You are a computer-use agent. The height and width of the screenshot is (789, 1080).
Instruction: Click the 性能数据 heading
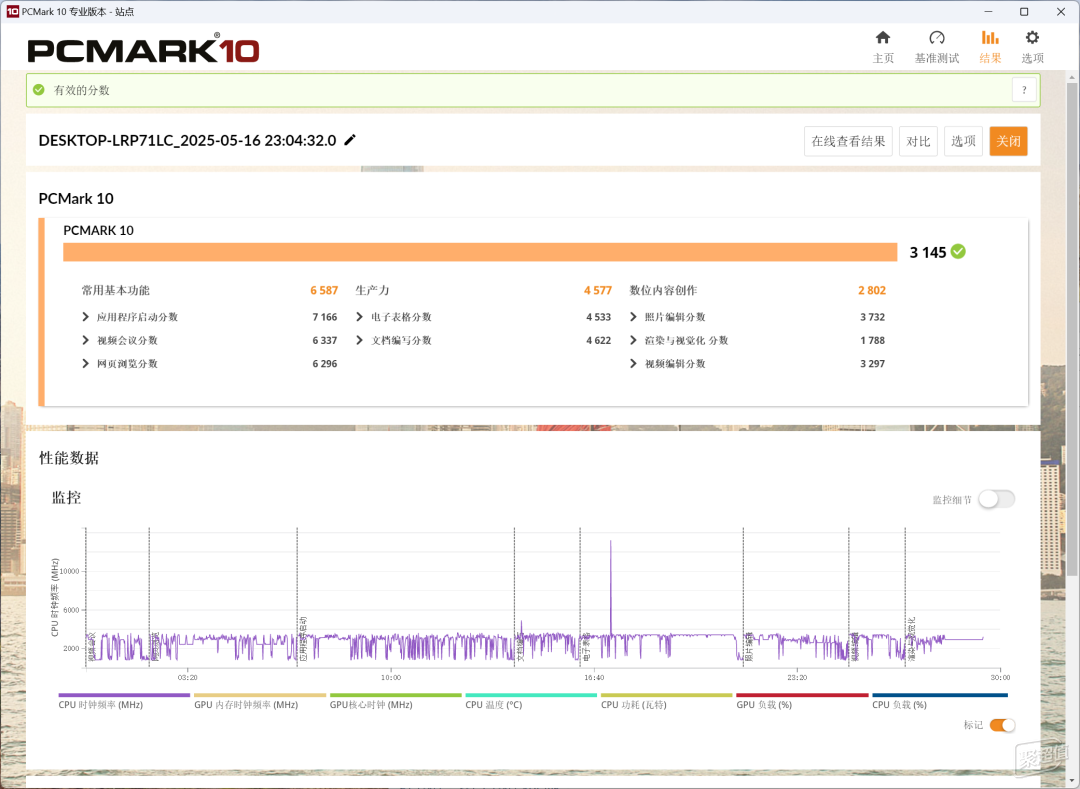69,458
